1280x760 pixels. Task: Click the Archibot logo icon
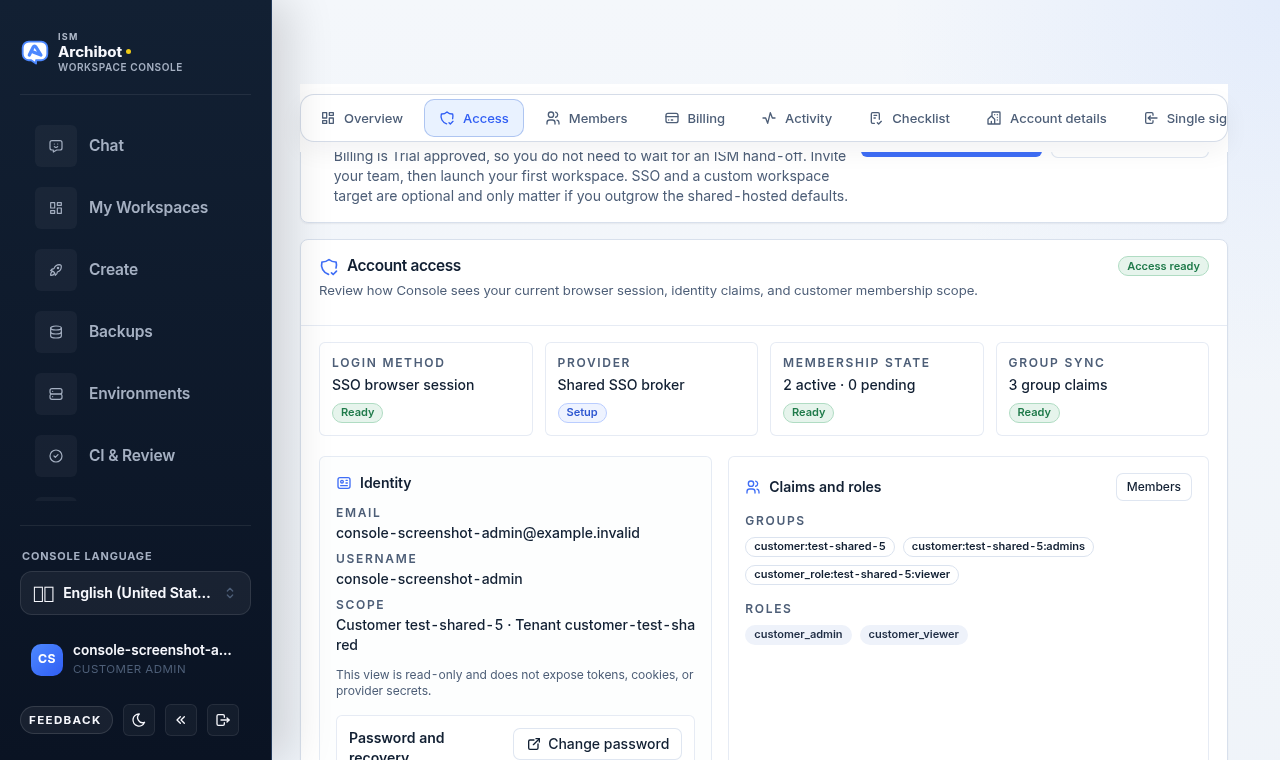(x=35, y=52)
